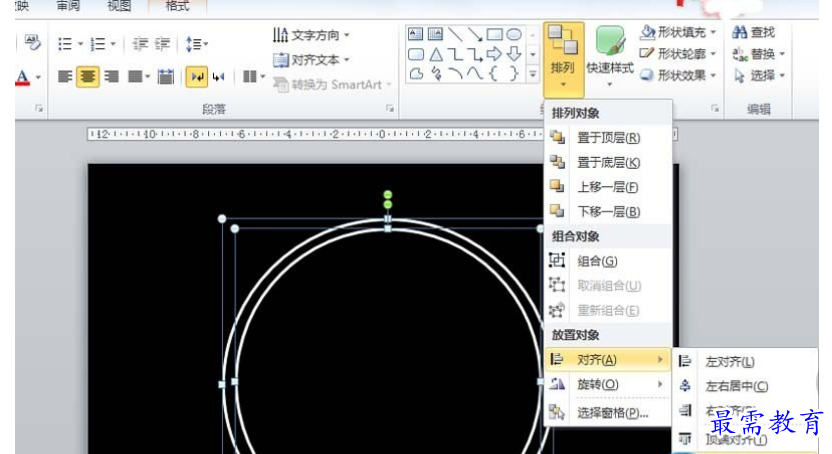Choose 下移一层 send backward

point(608,212)
